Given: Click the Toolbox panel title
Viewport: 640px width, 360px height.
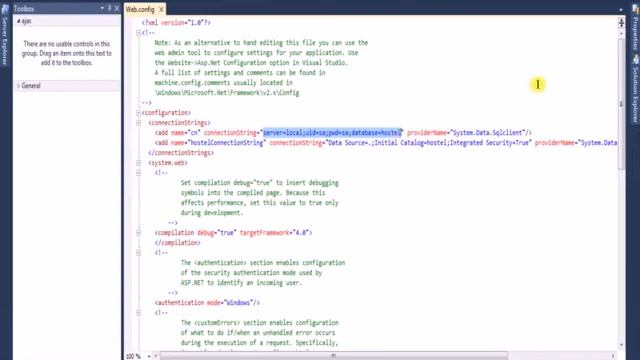Looking at the screenshot, I should click(24, 9).
